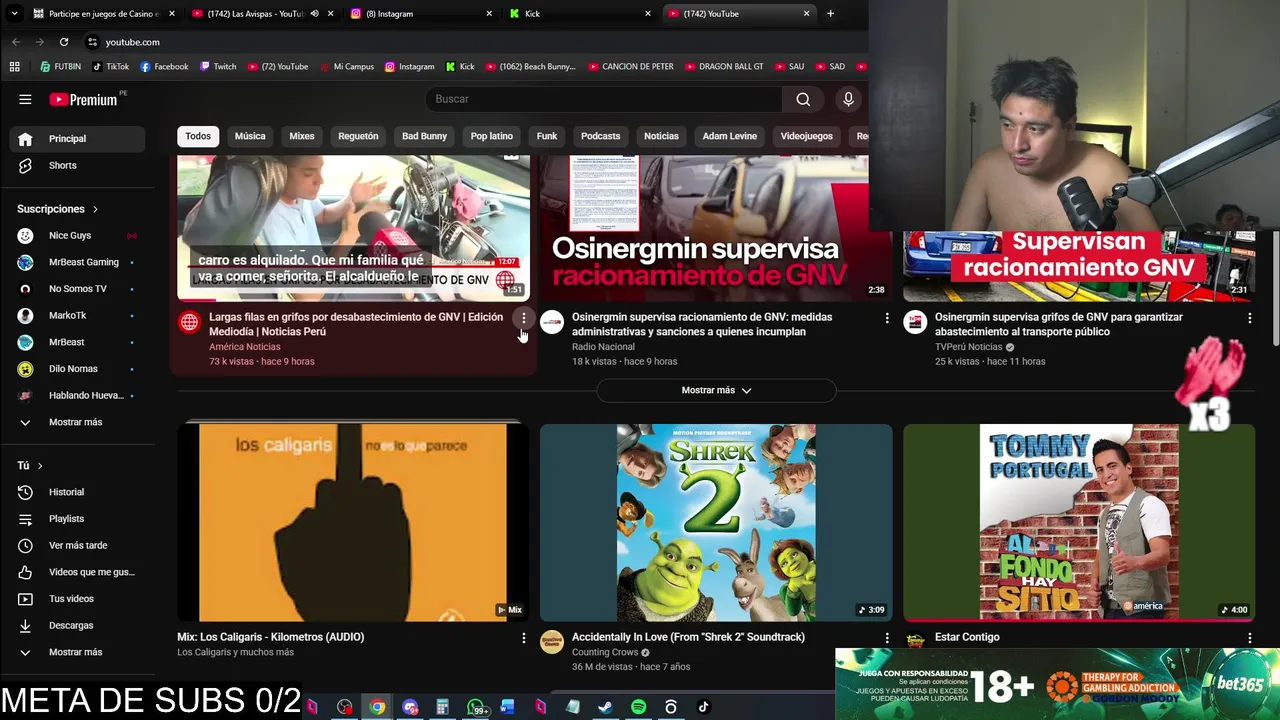Select the Todos filter chip
1280x720 pixels.
[x=198, y=136]
